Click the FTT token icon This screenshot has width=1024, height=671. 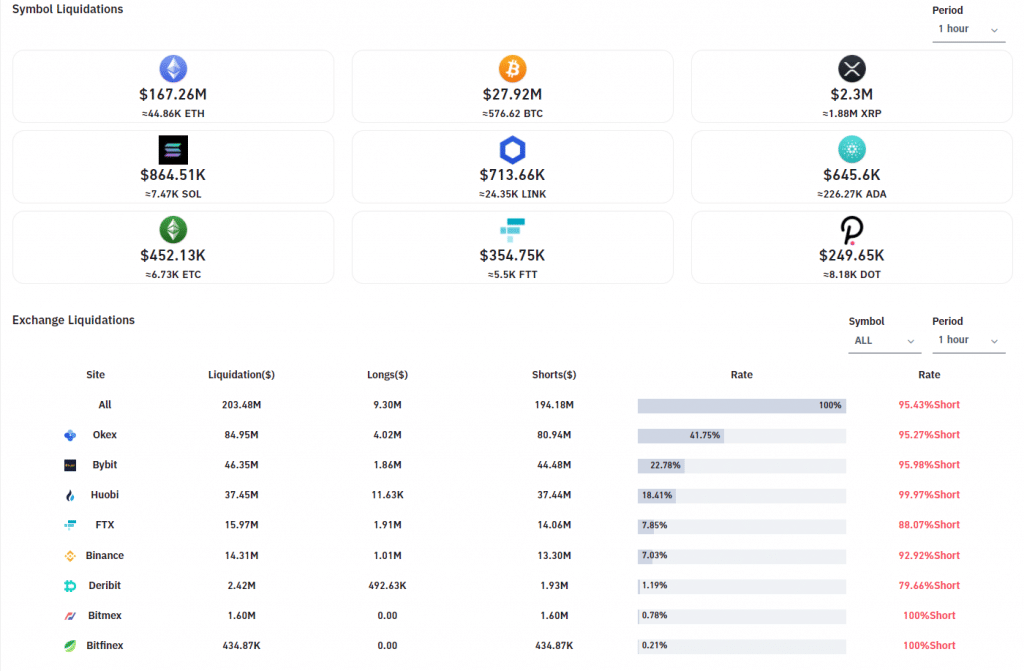[x=512, y=230]
